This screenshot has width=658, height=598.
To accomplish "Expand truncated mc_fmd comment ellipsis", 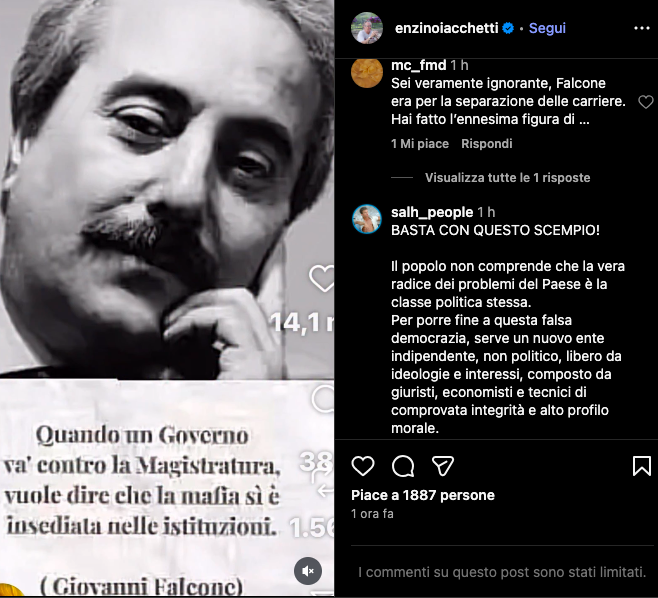I will click(x=584, y=120).
